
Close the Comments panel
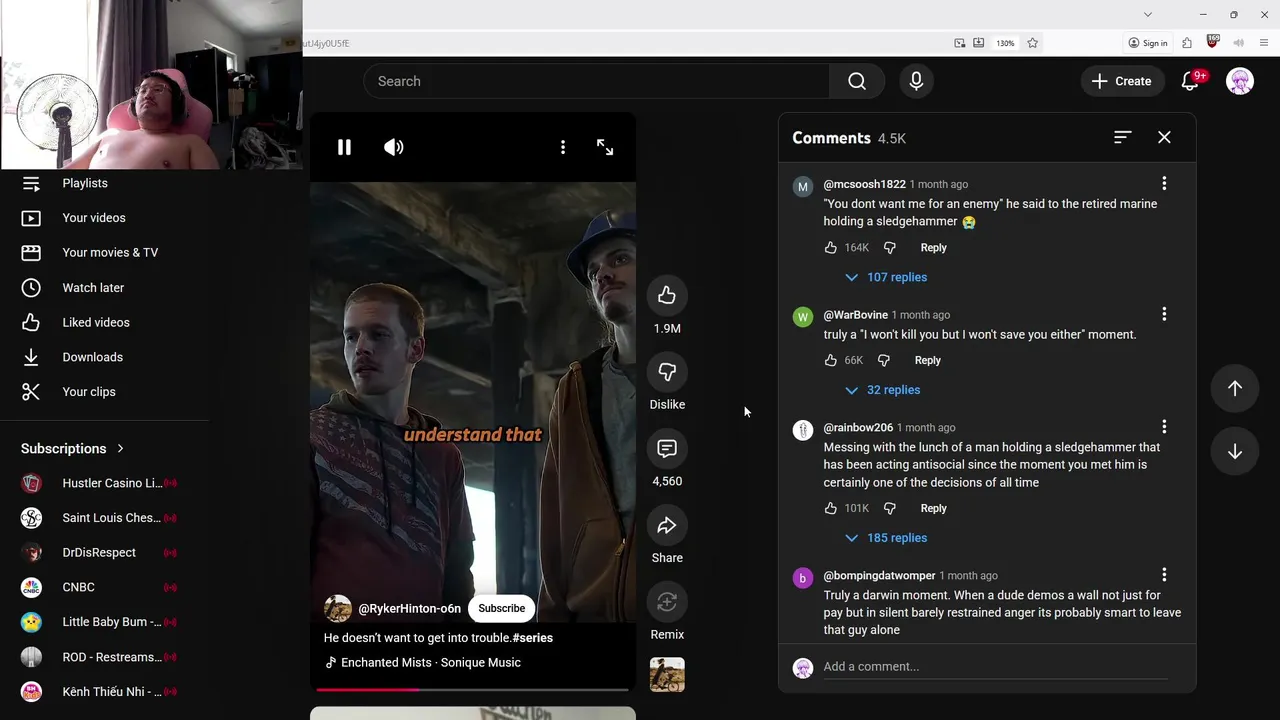1164,137
